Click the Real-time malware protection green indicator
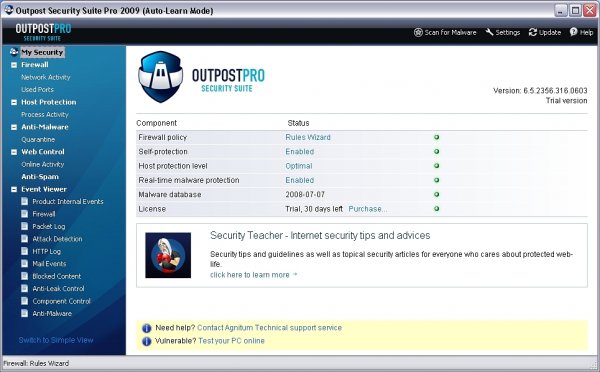Image resolution: width=600 pixels, height=372 pixels. pos(436,180)
